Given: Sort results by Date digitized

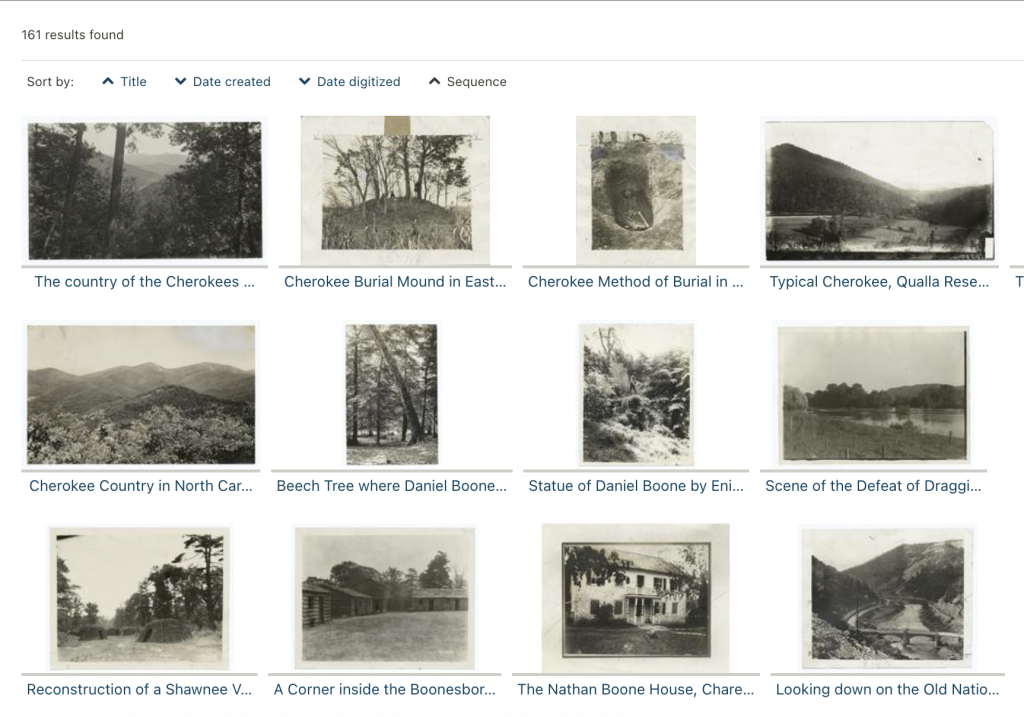Looking at the screenshot, I should tap(349, 82).
